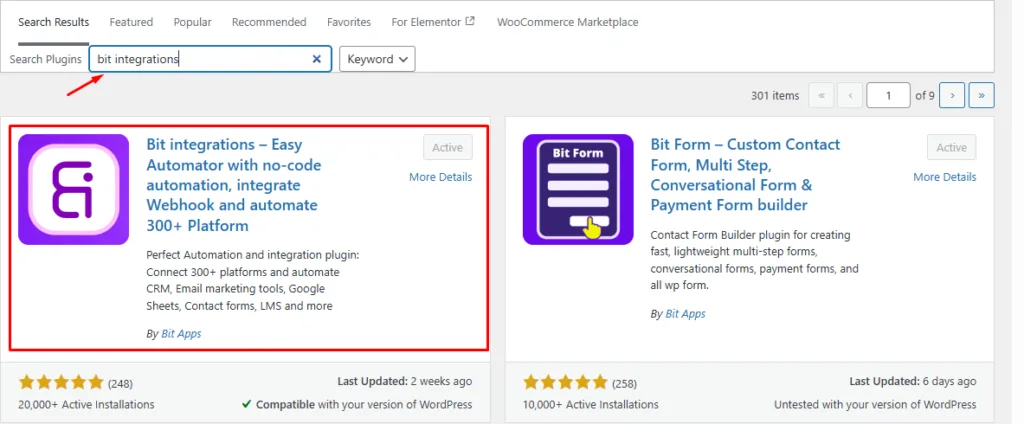Open the Keyword search type dropdown

pos(377,59)
